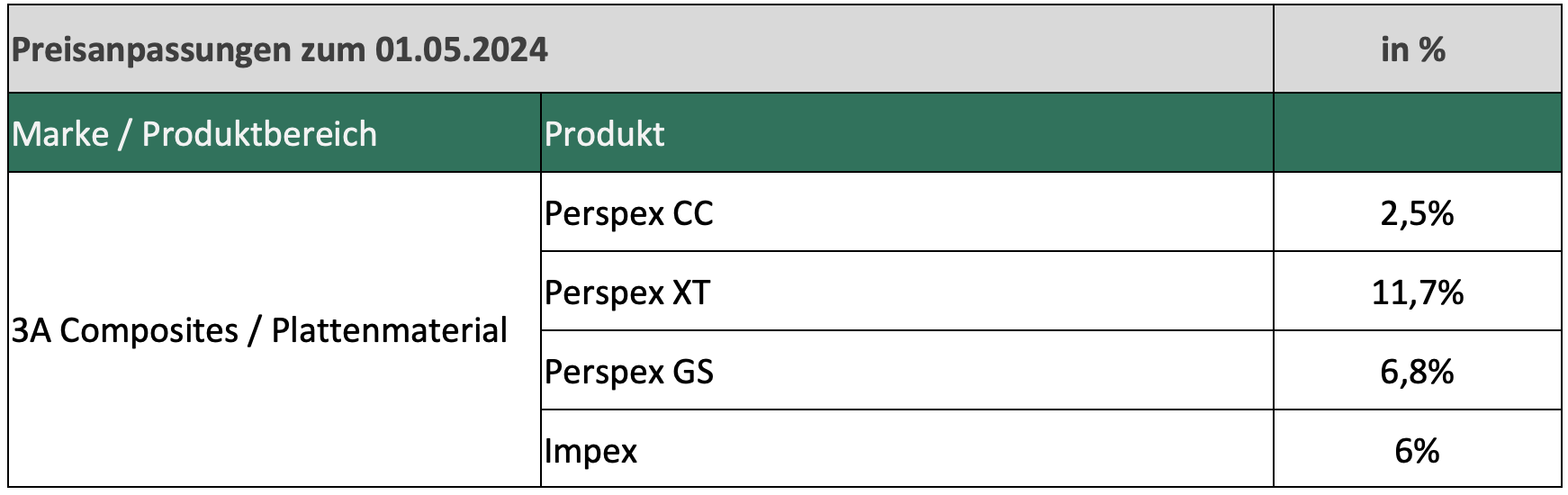Click the slash in the Marke / Produktbereich header
This screenshot has width=1568, height=495.
click(125, 134)
